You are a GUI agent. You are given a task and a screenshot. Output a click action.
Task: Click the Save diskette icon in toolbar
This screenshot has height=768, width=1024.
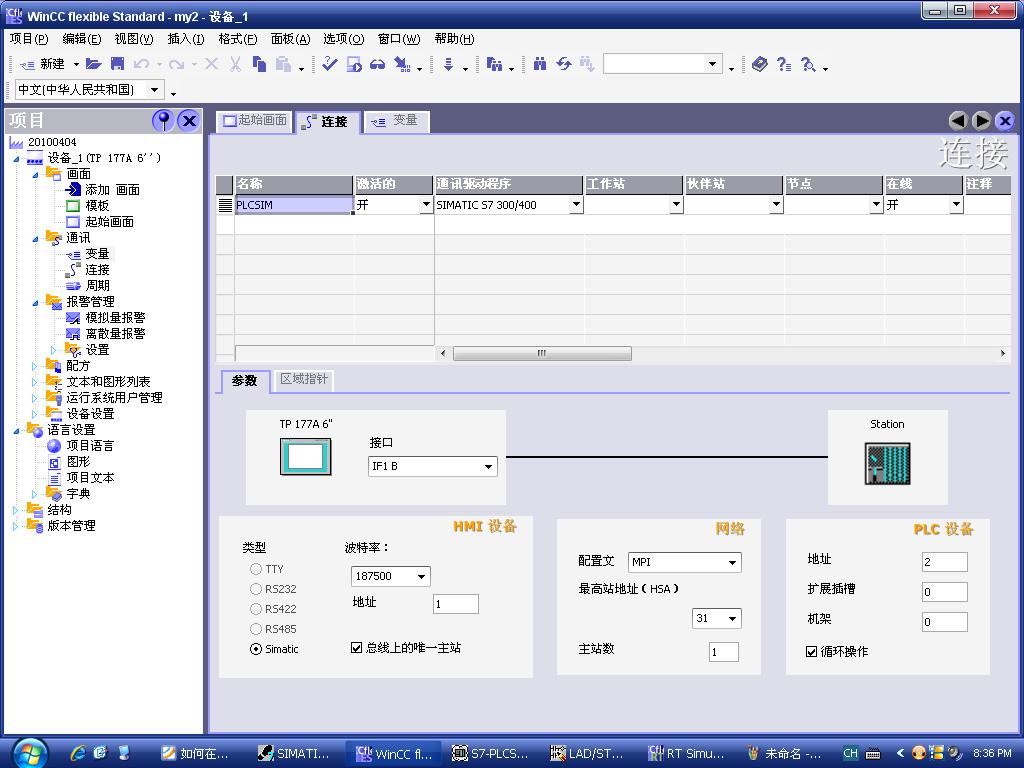[117, 64]
